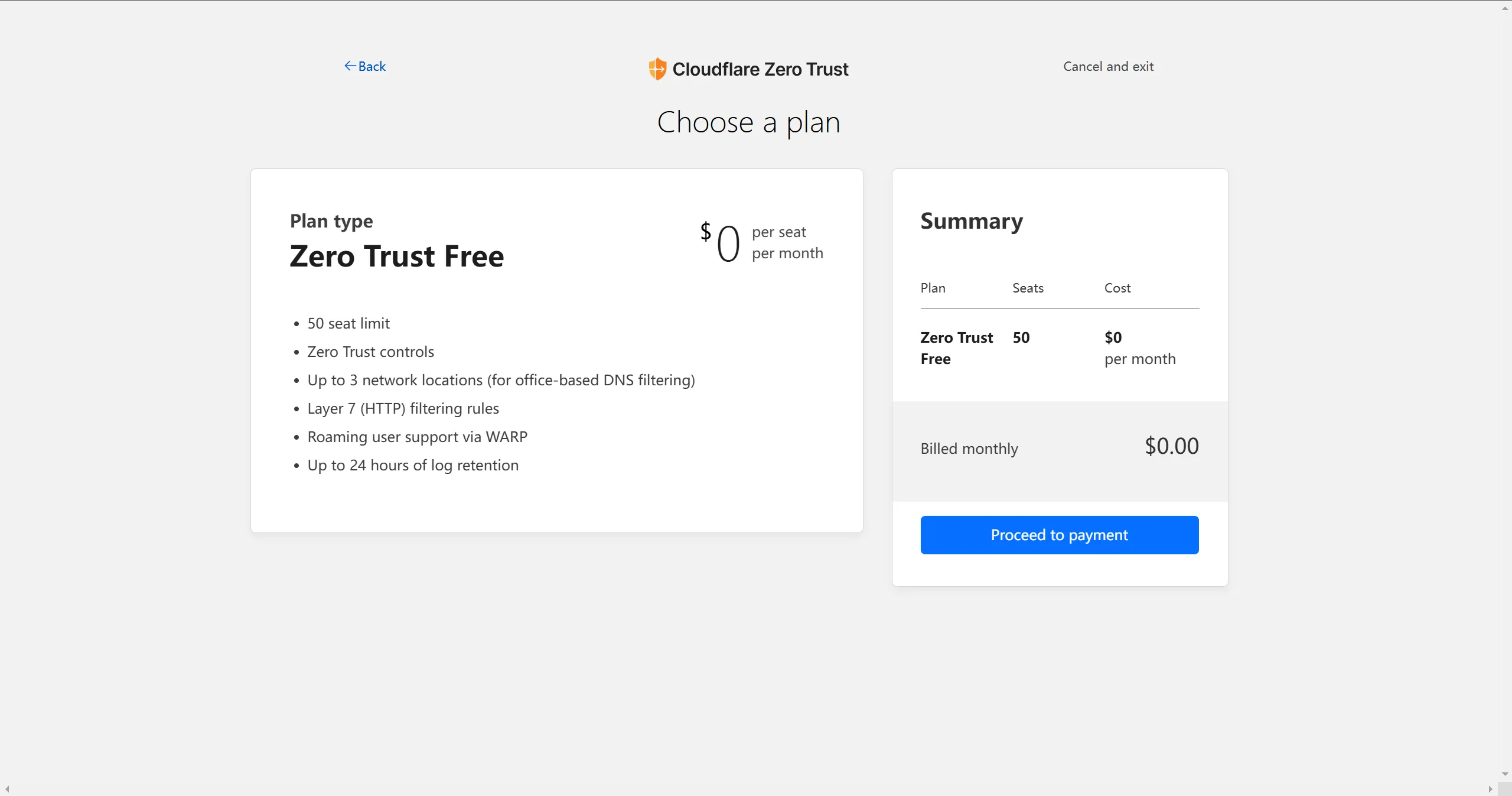Click the vertical scrollbar up arrow
This screenshot has height=796, width=1512.
(x=1505, y=8)
